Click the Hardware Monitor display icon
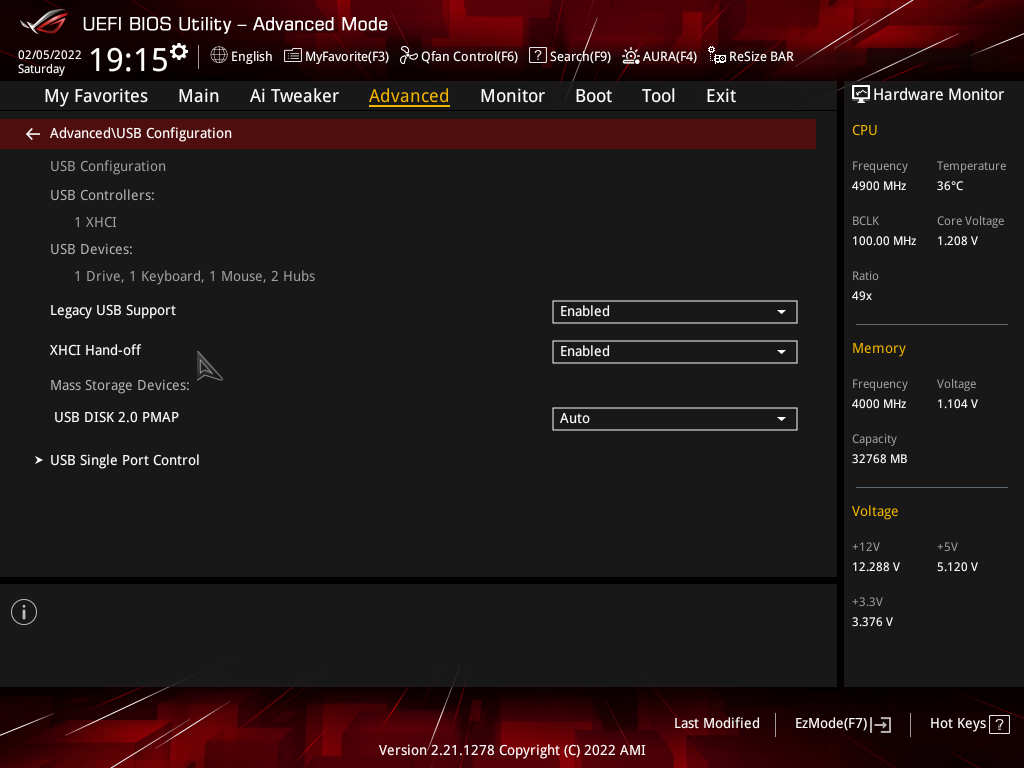Viewport: 1024px width, 768px height. (861, 95)
